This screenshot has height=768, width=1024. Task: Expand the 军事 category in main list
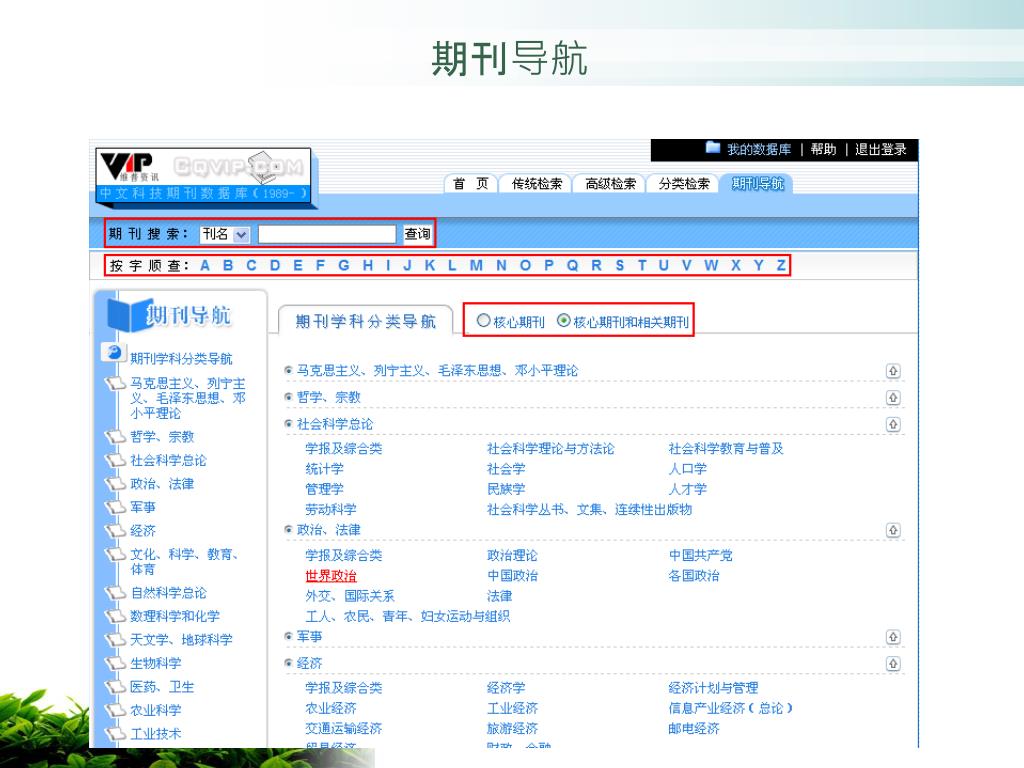[288, 636]
